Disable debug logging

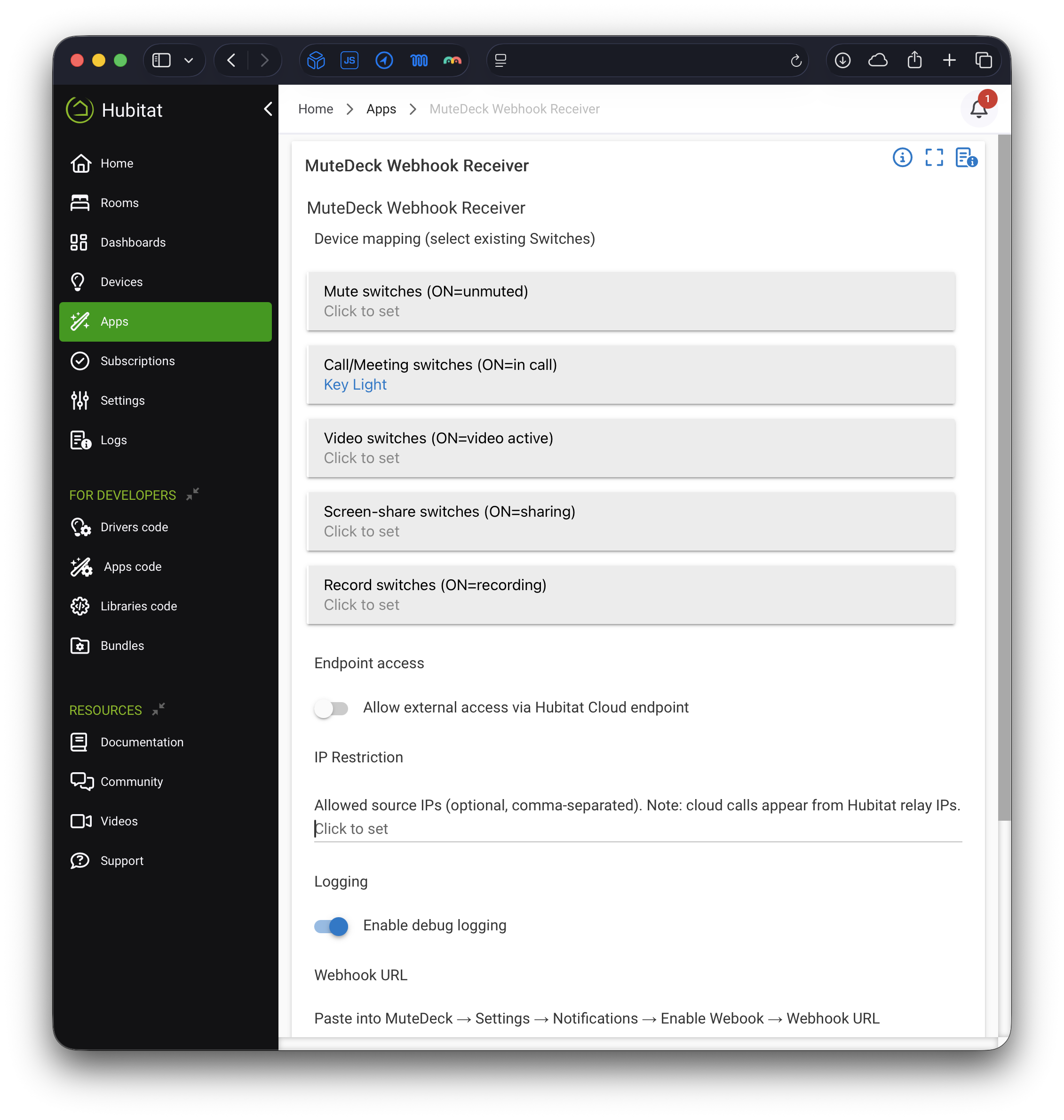[330, 926]
